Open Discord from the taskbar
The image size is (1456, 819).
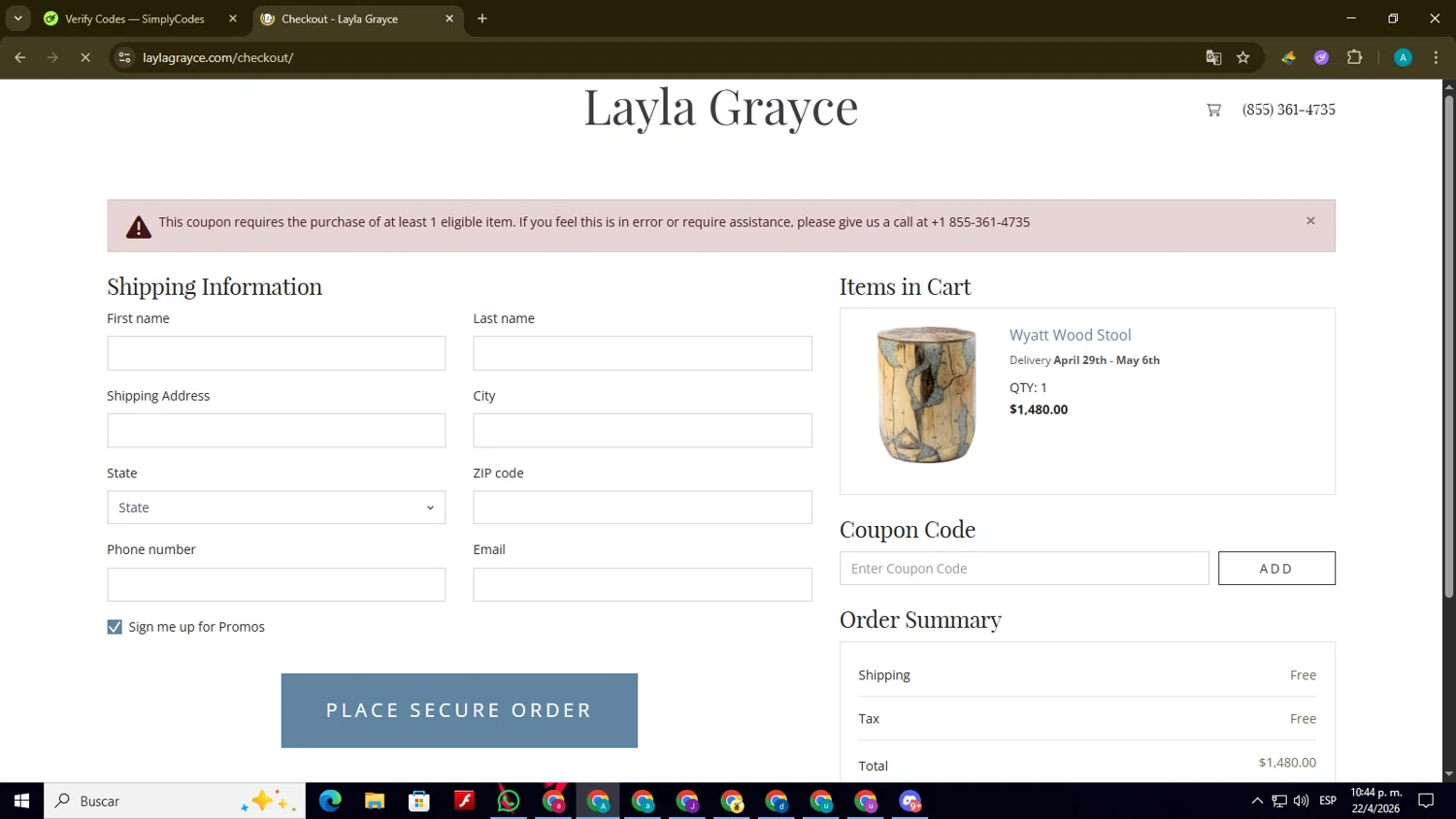coord(910,801)
